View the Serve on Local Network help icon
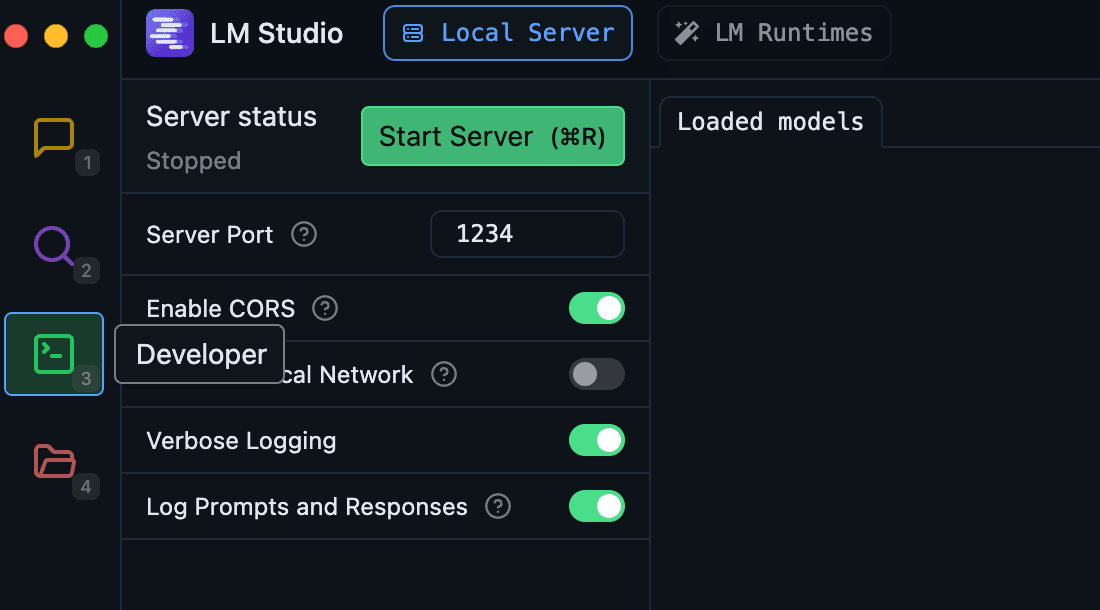This screenshot has width=1100, height=610. [444, 374]
